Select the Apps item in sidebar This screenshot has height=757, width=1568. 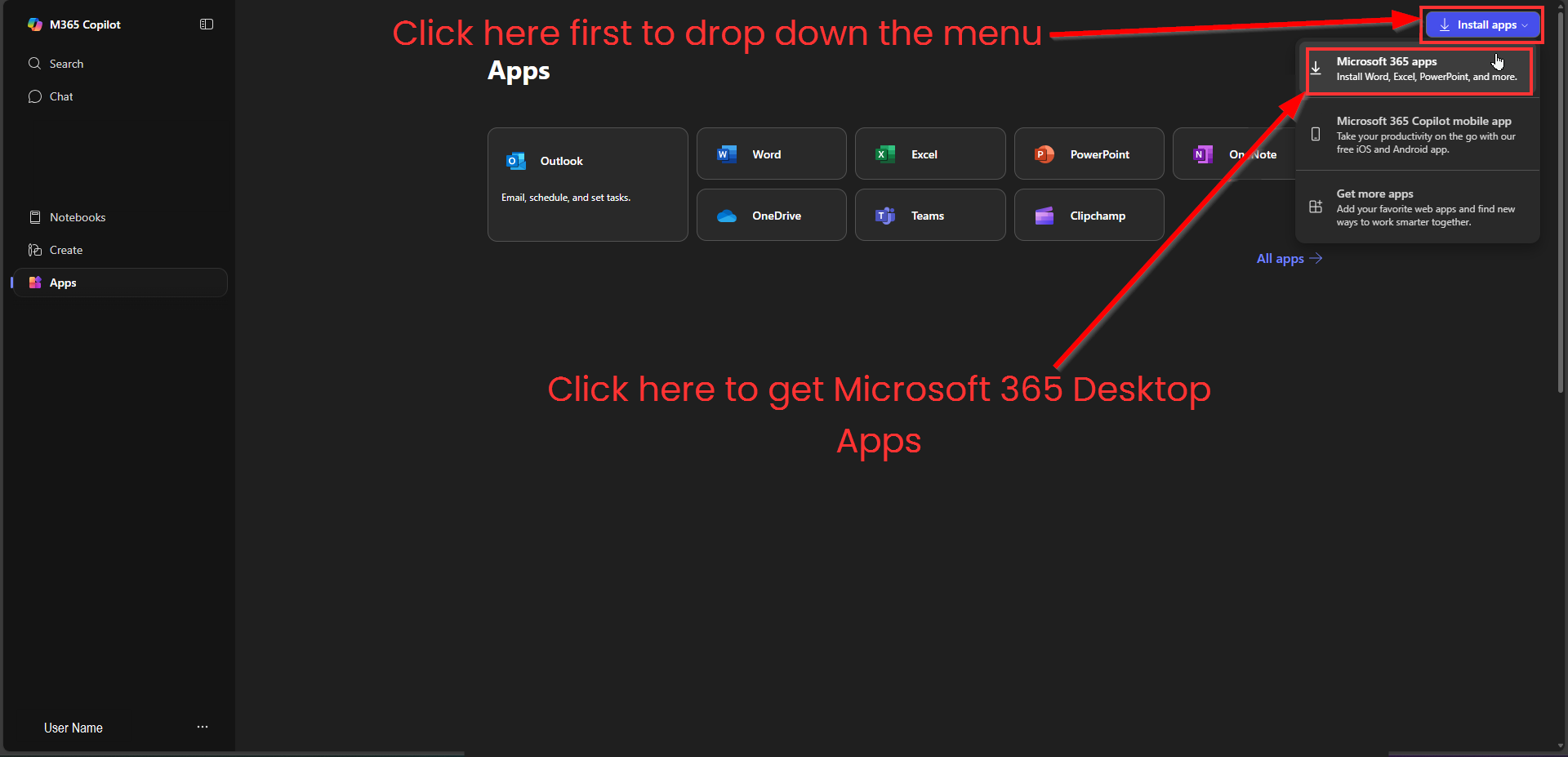pyautogui.click(x=119, y=283)
